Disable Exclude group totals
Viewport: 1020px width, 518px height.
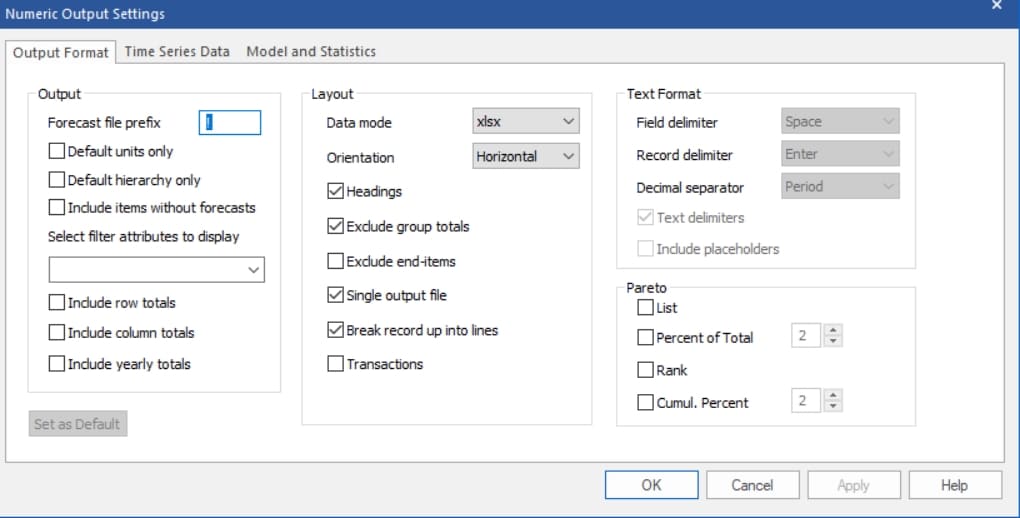[x=336, y=226]
